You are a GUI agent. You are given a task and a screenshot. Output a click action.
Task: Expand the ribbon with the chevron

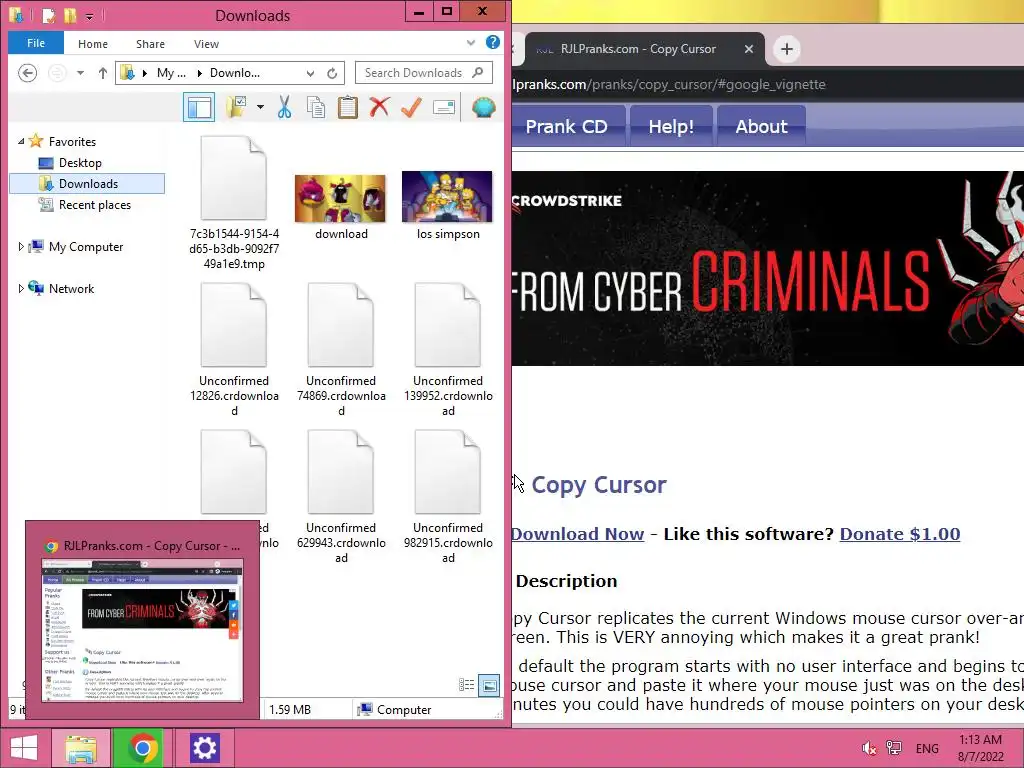pos(471,43)
